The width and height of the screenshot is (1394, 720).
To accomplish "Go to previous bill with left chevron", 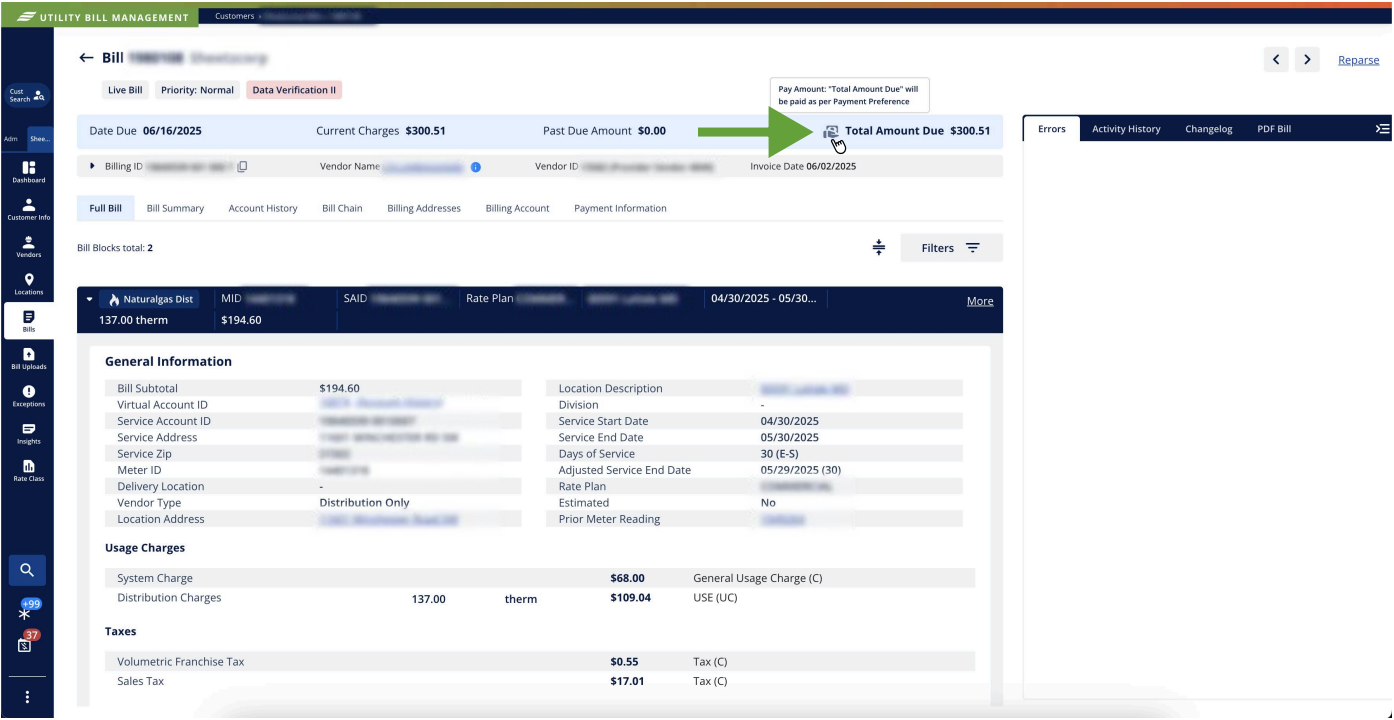I will tap(1277, 60).
